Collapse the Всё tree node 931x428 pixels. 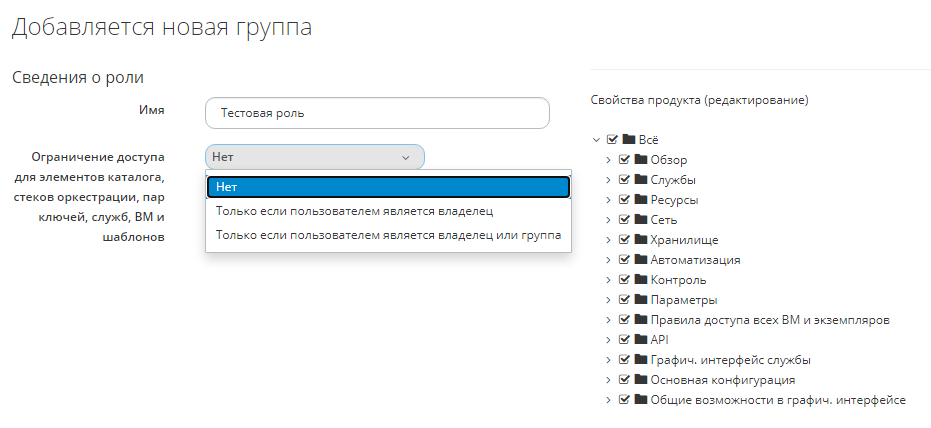[x=597, y=140]
